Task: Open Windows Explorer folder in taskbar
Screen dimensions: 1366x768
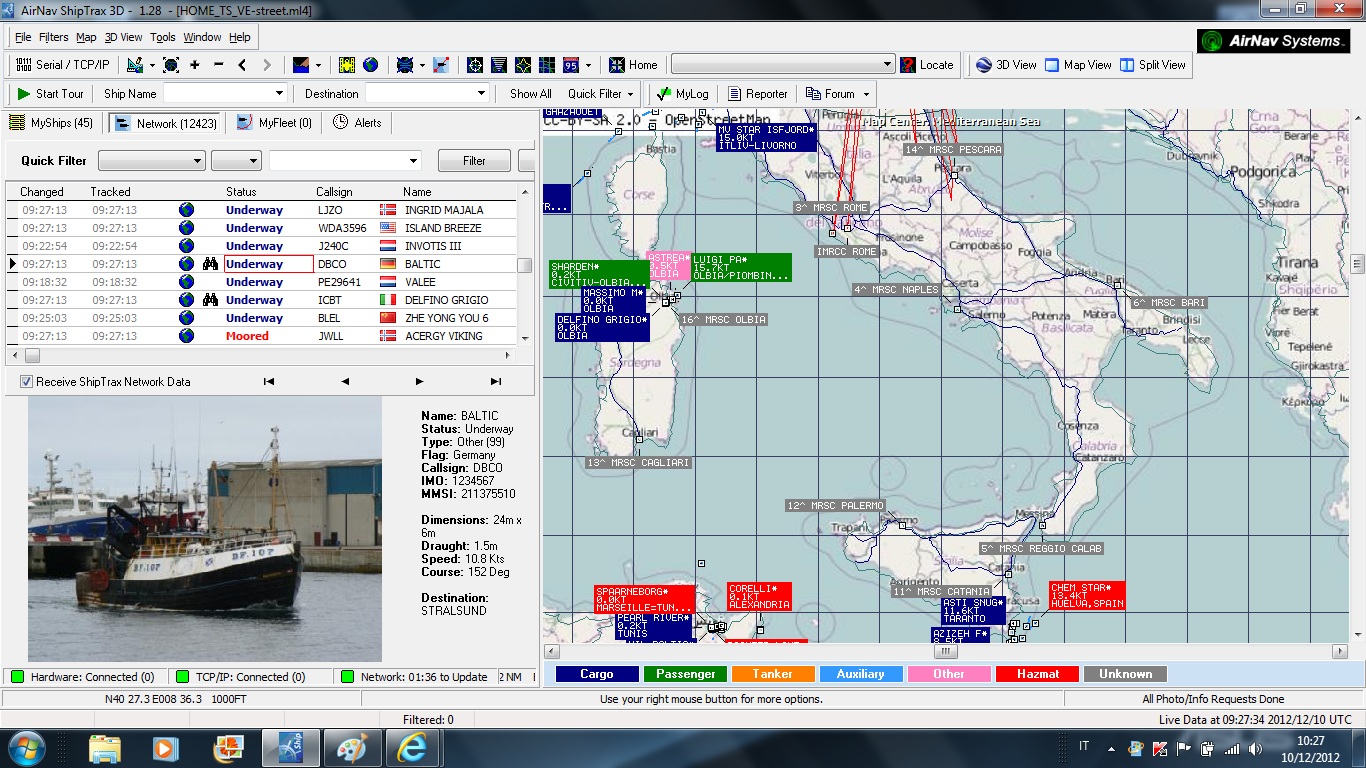Action: [105, 748]
